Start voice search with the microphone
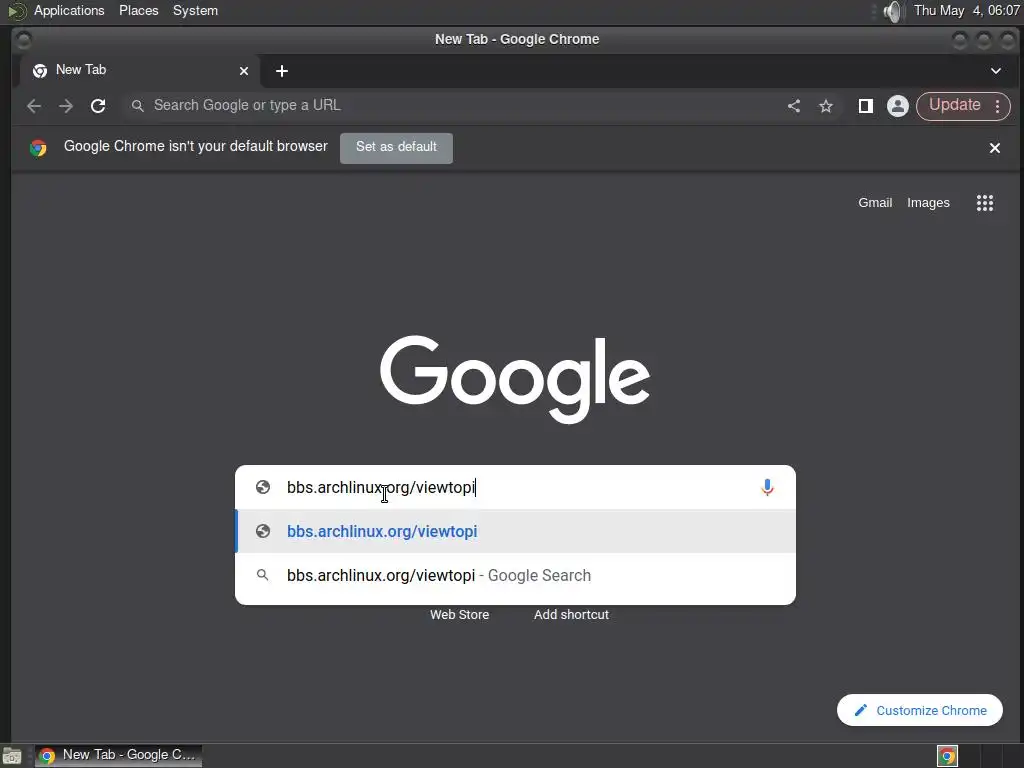 coord(767,487)
